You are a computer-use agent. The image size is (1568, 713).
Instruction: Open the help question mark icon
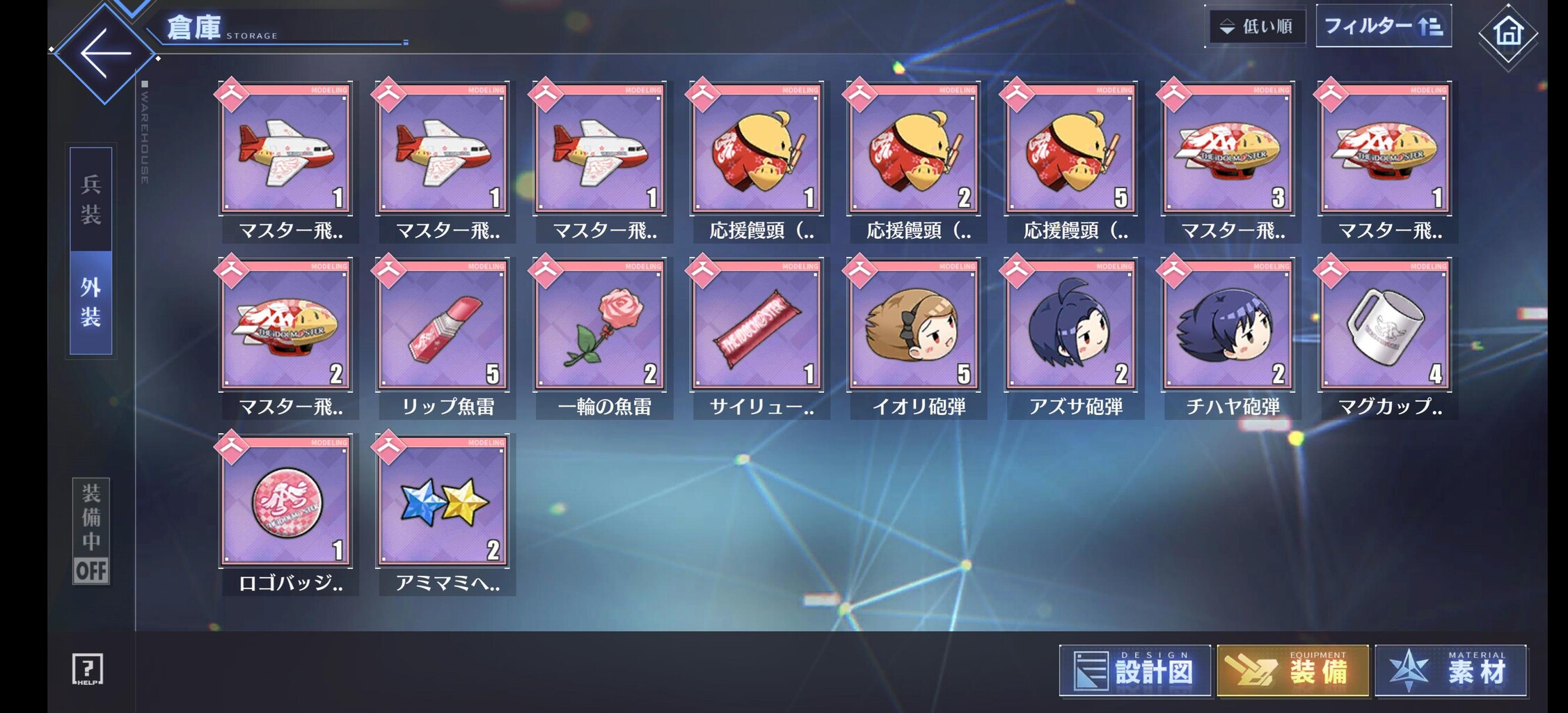tap(88, 669)
